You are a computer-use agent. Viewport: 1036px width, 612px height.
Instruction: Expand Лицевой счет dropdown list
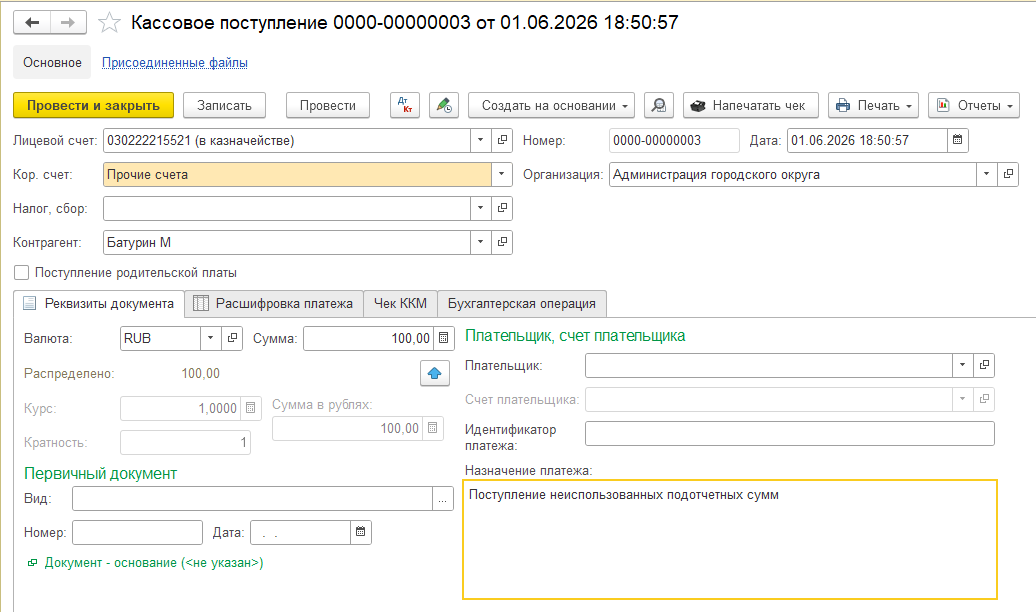click(x=480, y=140)
